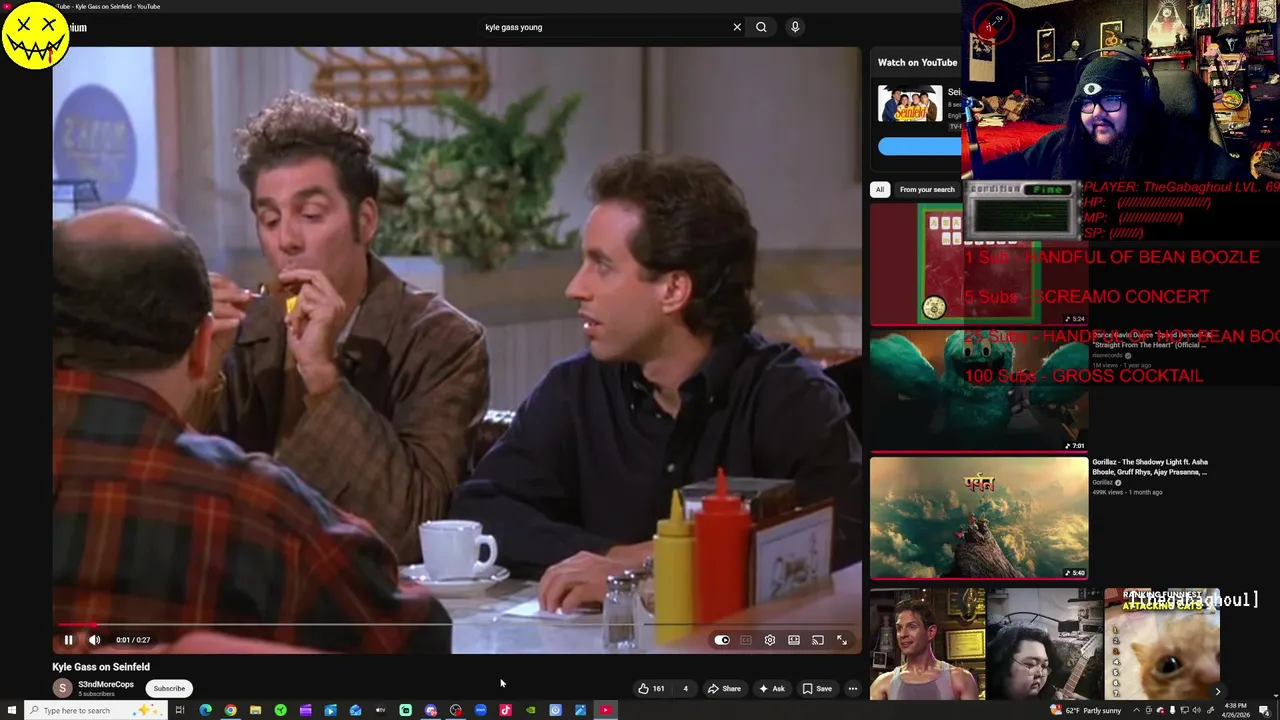Launch Microsoft Edge from taskbar

(205, 710)
